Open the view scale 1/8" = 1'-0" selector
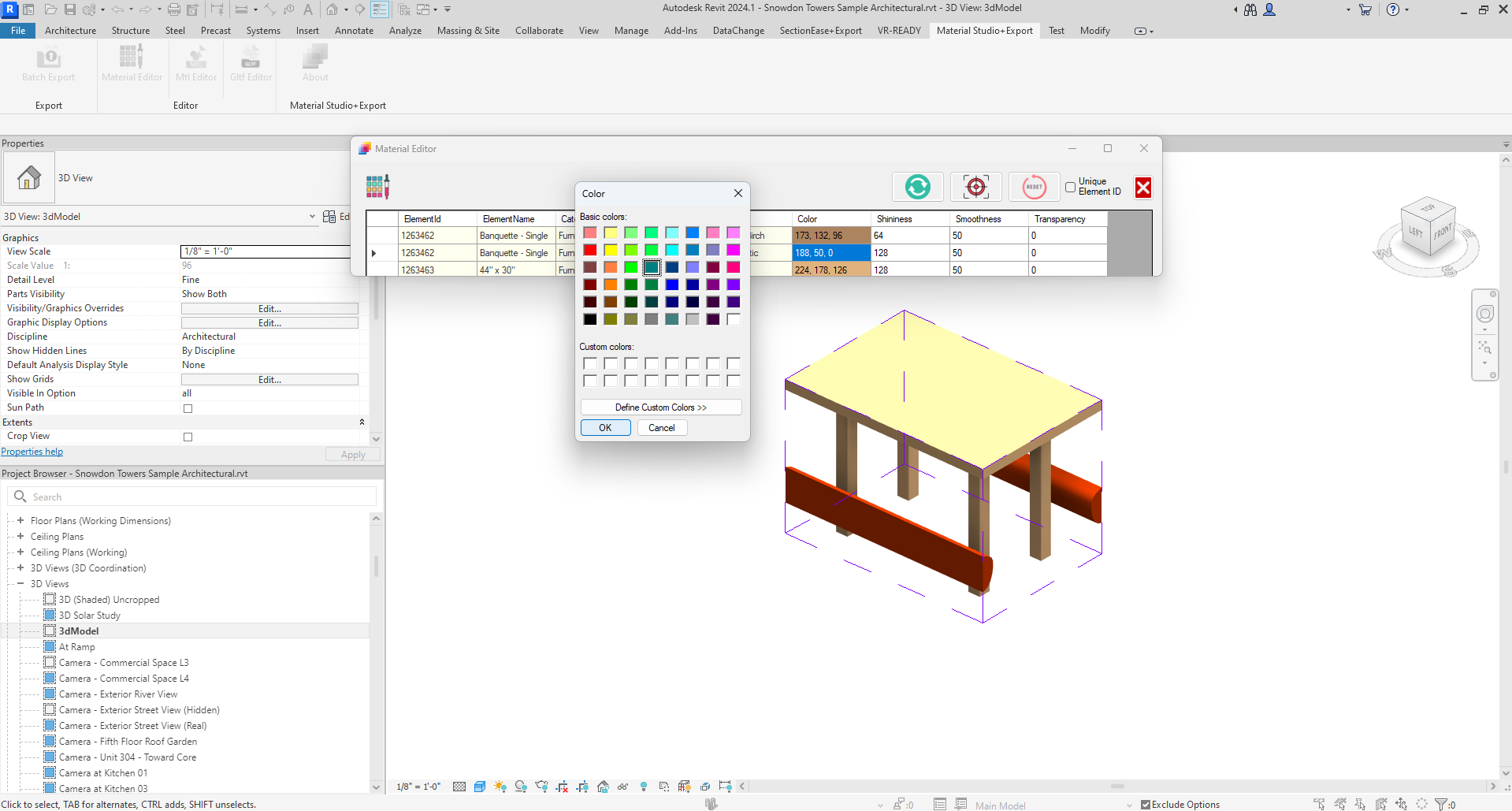Viewport: 1512px width, 811px height. 418,787
